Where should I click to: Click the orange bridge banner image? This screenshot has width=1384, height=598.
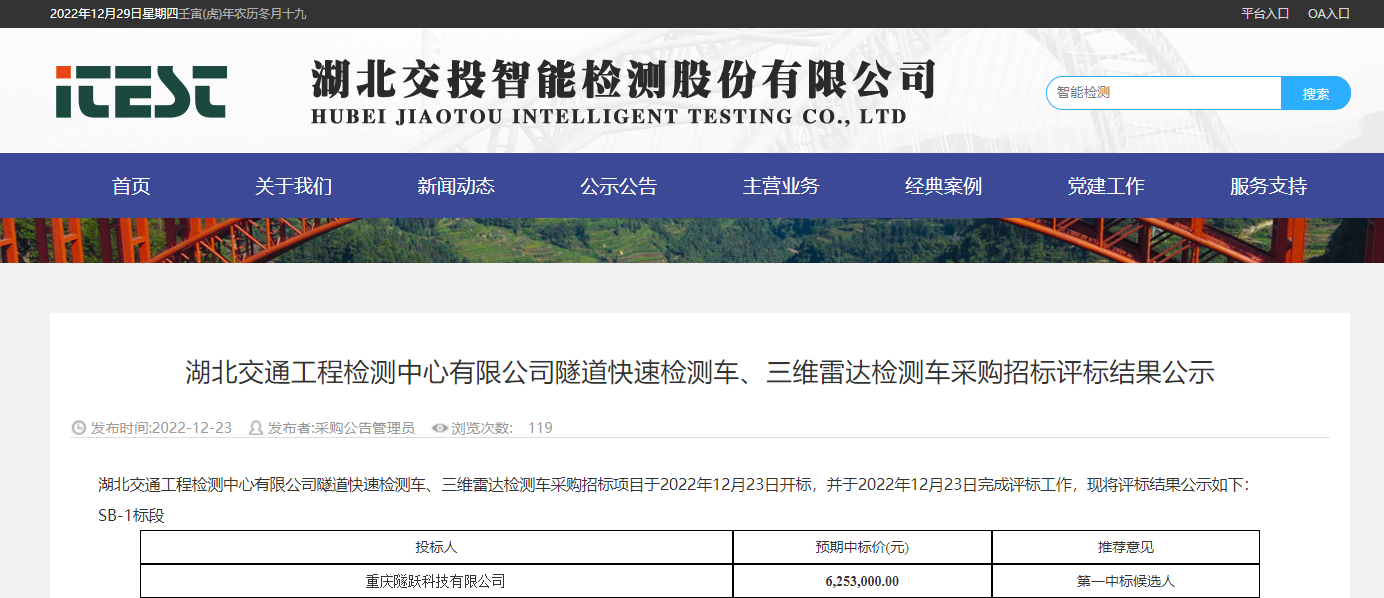pyautogui.click(x=692, y=240)
